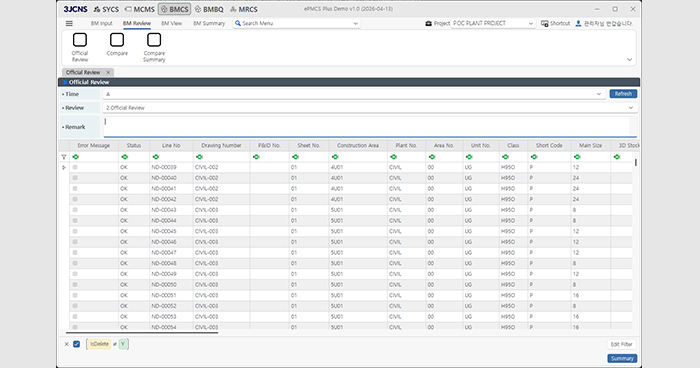Open the MRCS module

[x=244, y=9]
